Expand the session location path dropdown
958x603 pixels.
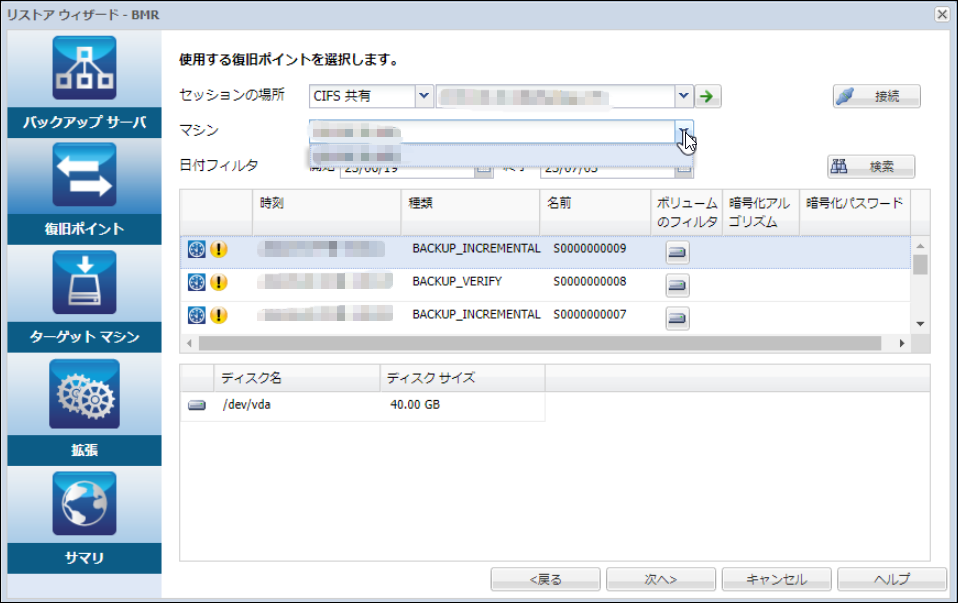point(684,96)
